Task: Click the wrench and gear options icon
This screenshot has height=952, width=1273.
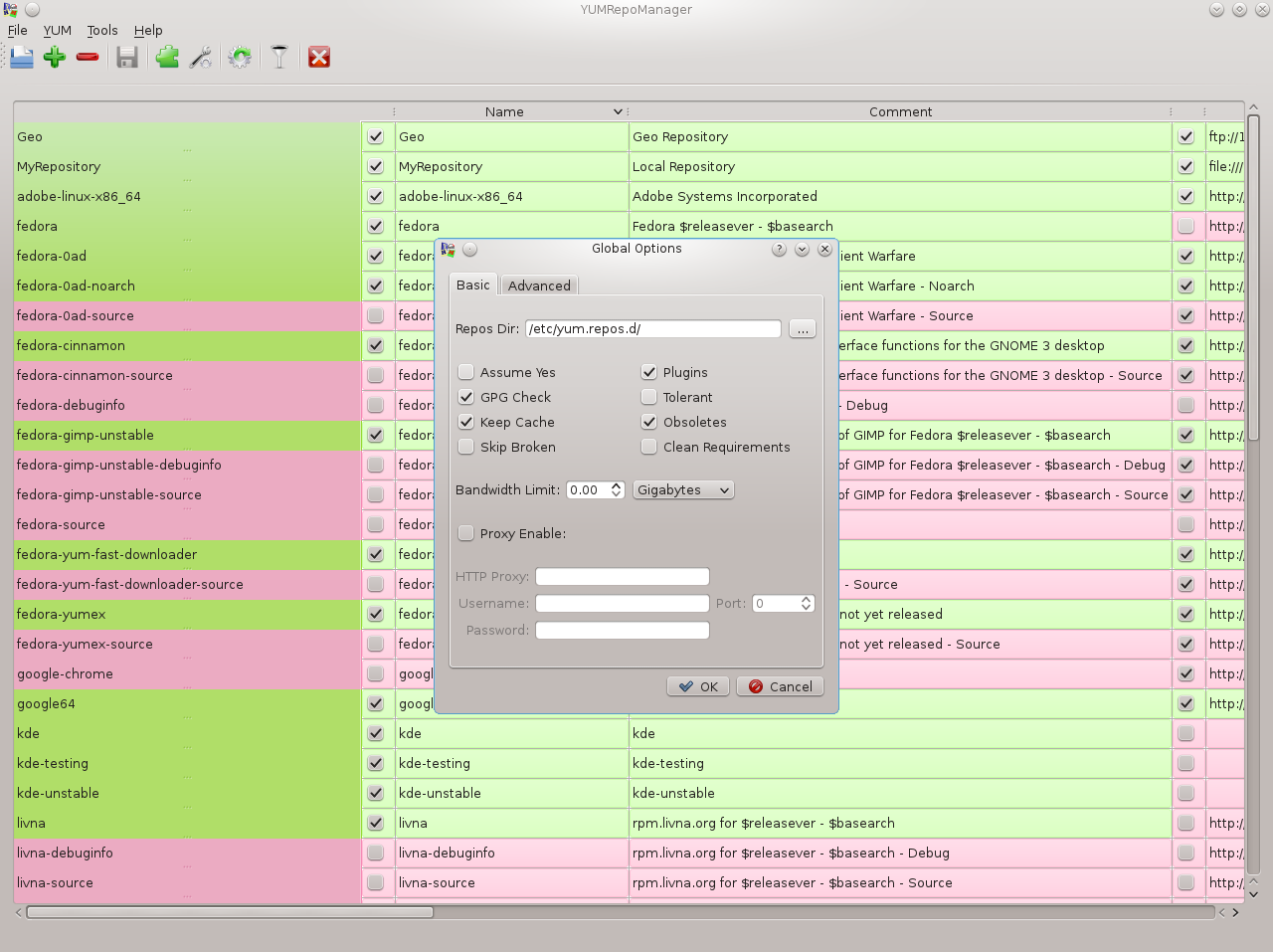Action: pos(201,57)
